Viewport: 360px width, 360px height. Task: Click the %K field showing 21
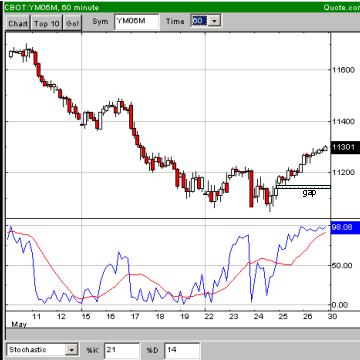[122, 351]
